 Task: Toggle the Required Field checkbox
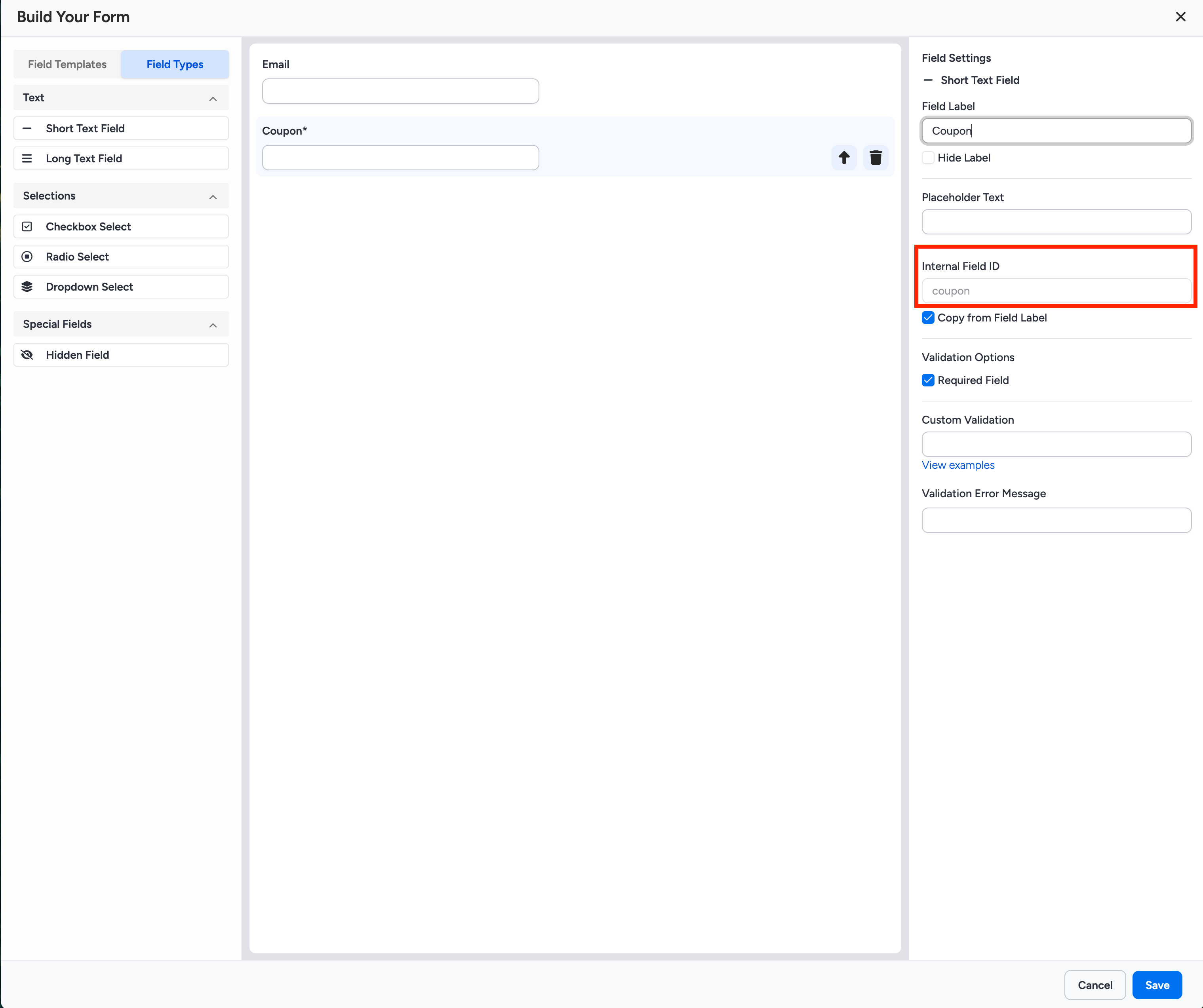pos(928,380)
